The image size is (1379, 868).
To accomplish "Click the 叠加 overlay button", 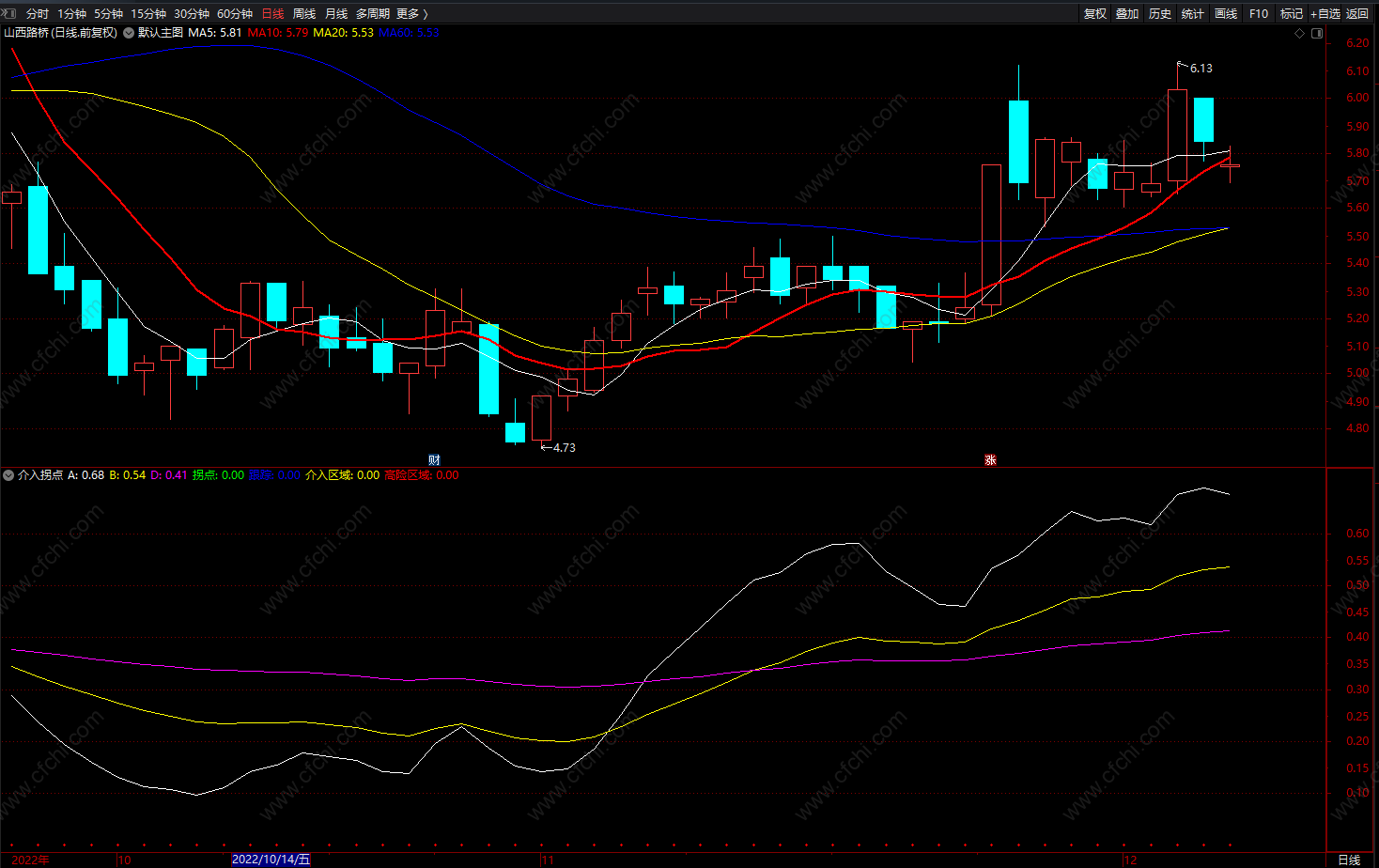I will coord(1127,14).
